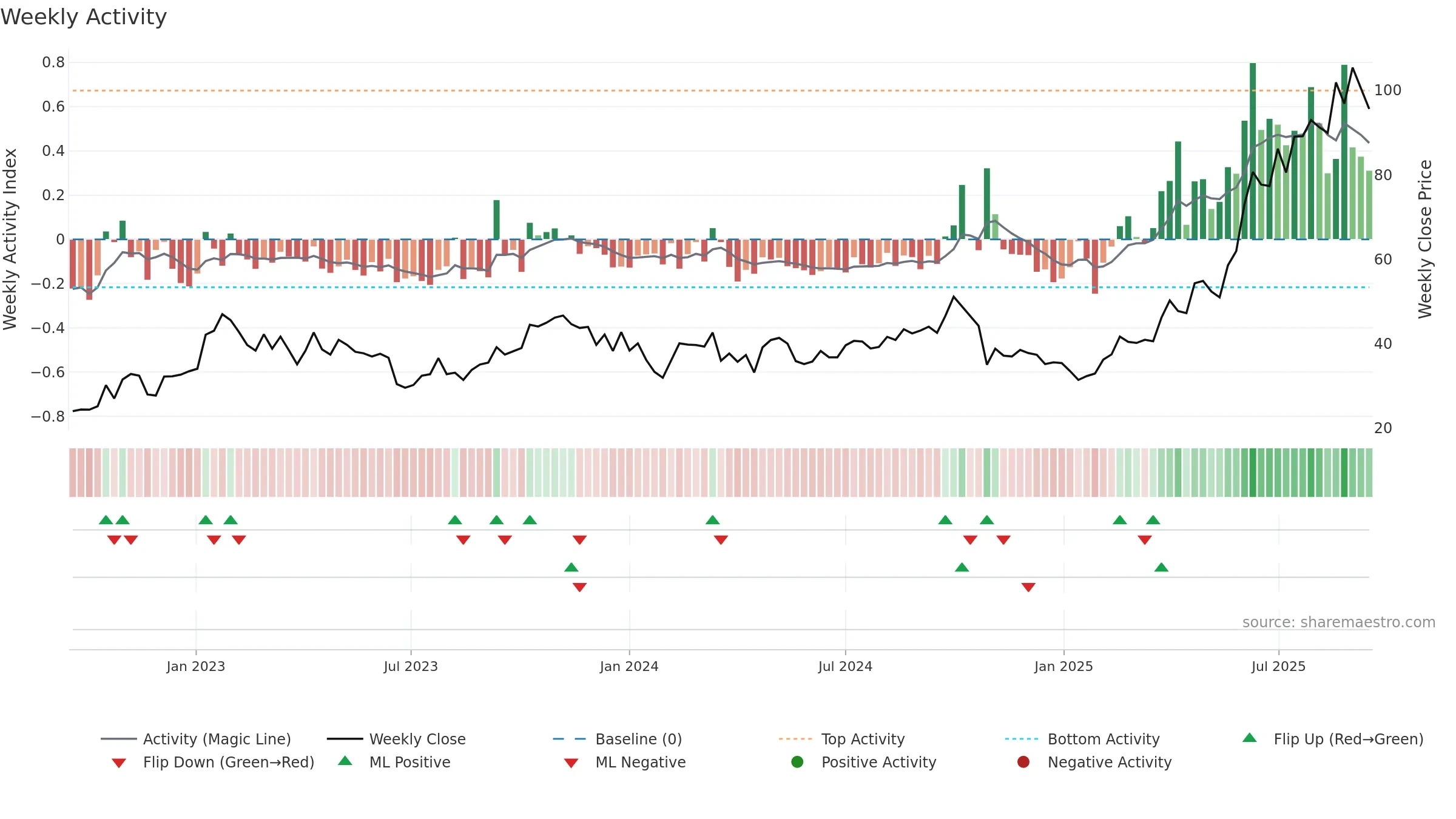Click the ML Positive green triangle legend icon

point(345,761)
